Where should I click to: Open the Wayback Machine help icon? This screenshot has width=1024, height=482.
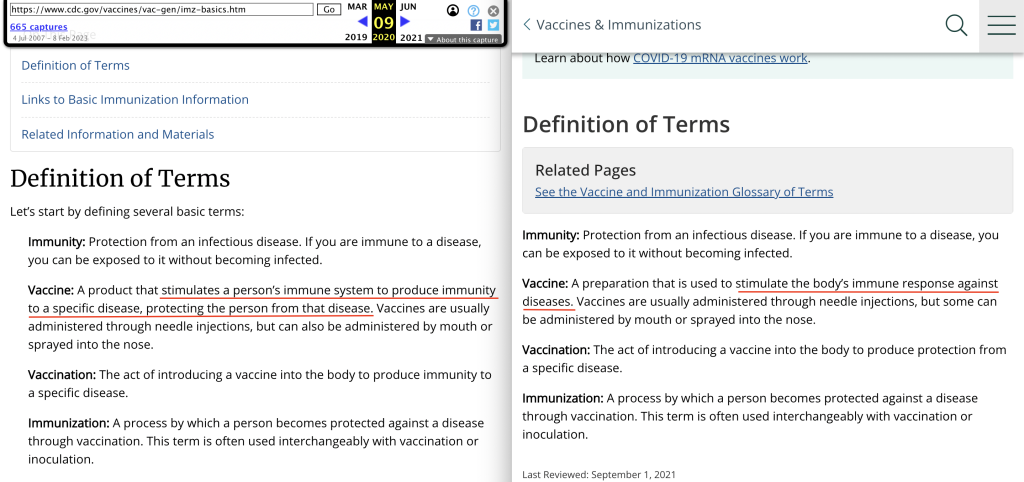click(473, 10)
